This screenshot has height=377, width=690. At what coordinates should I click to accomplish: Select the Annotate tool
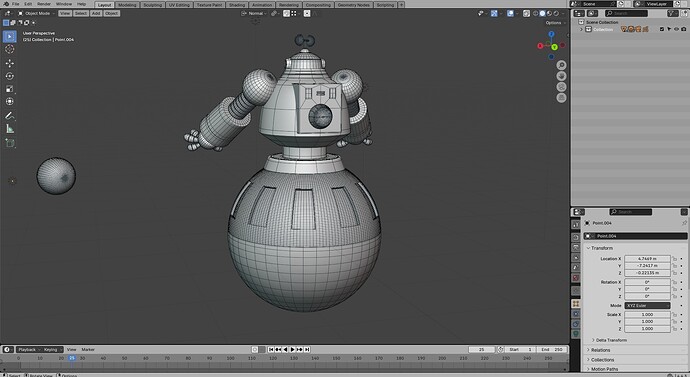tap(10, 116)
